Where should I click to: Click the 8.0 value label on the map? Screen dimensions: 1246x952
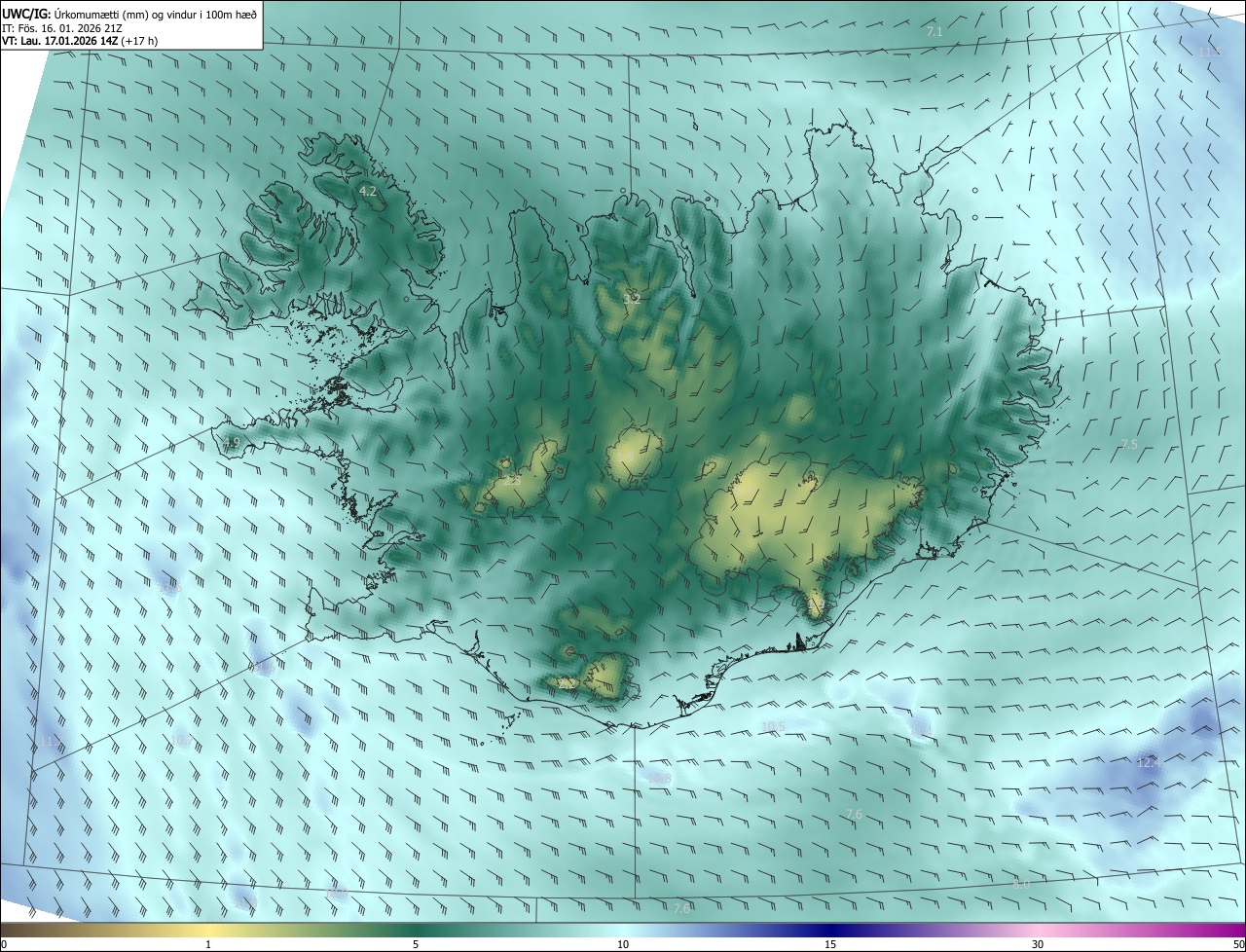(1021, 885)
